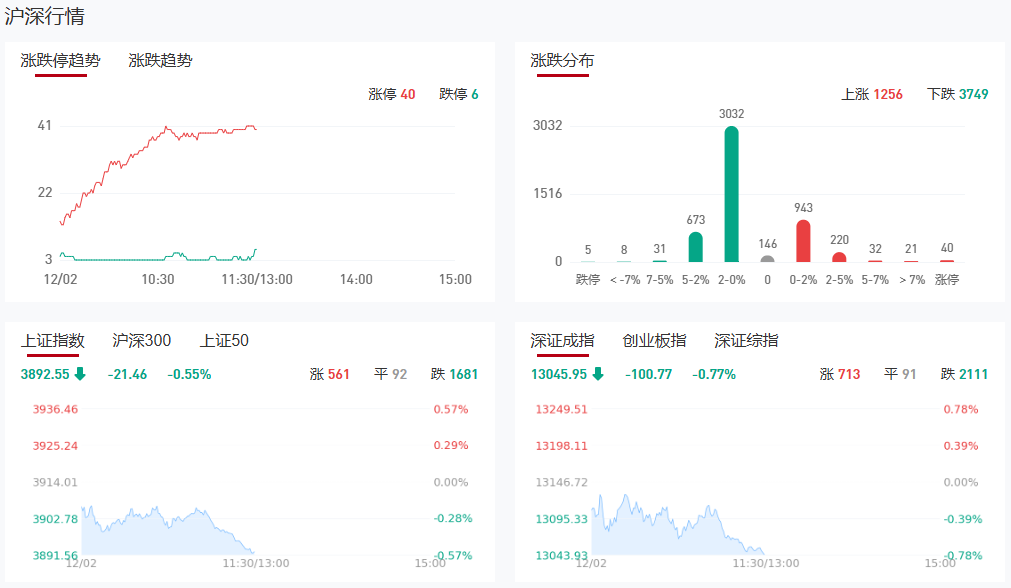Switch to the 涨跌趋势 tab
This screenshot has width=1011, height=588.
[x=160, y=60]
